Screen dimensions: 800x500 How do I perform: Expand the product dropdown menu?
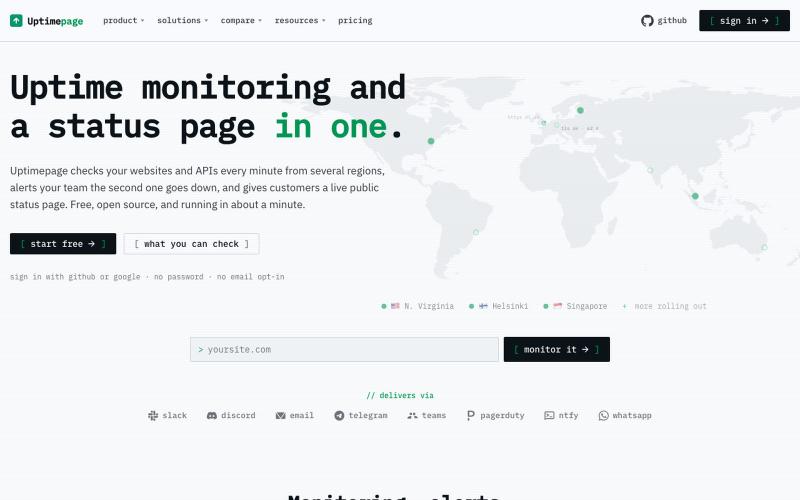(123, 20)
